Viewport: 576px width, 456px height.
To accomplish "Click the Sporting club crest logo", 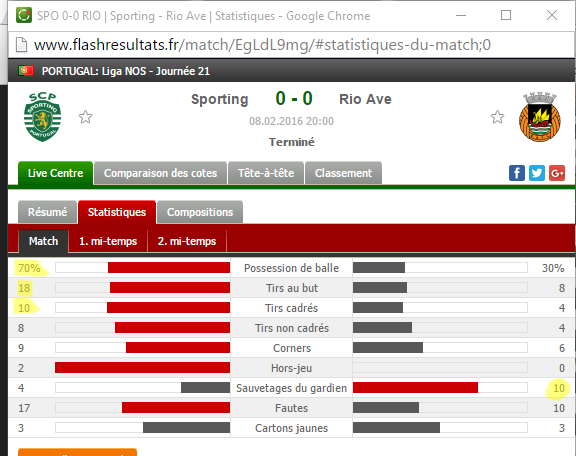I will (42, 116).
